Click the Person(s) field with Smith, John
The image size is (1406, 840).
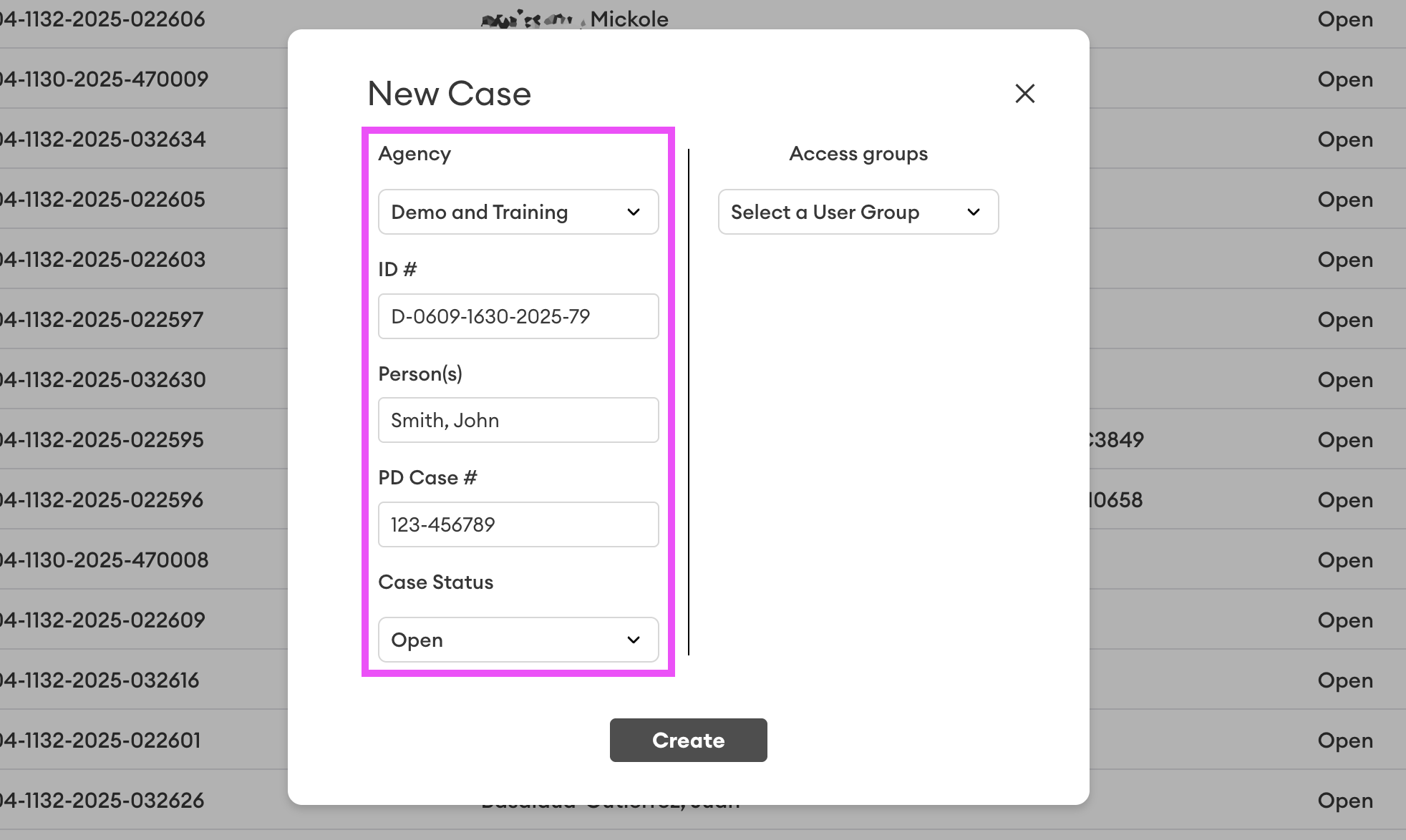pyautogui.click(x=518, y=420)
